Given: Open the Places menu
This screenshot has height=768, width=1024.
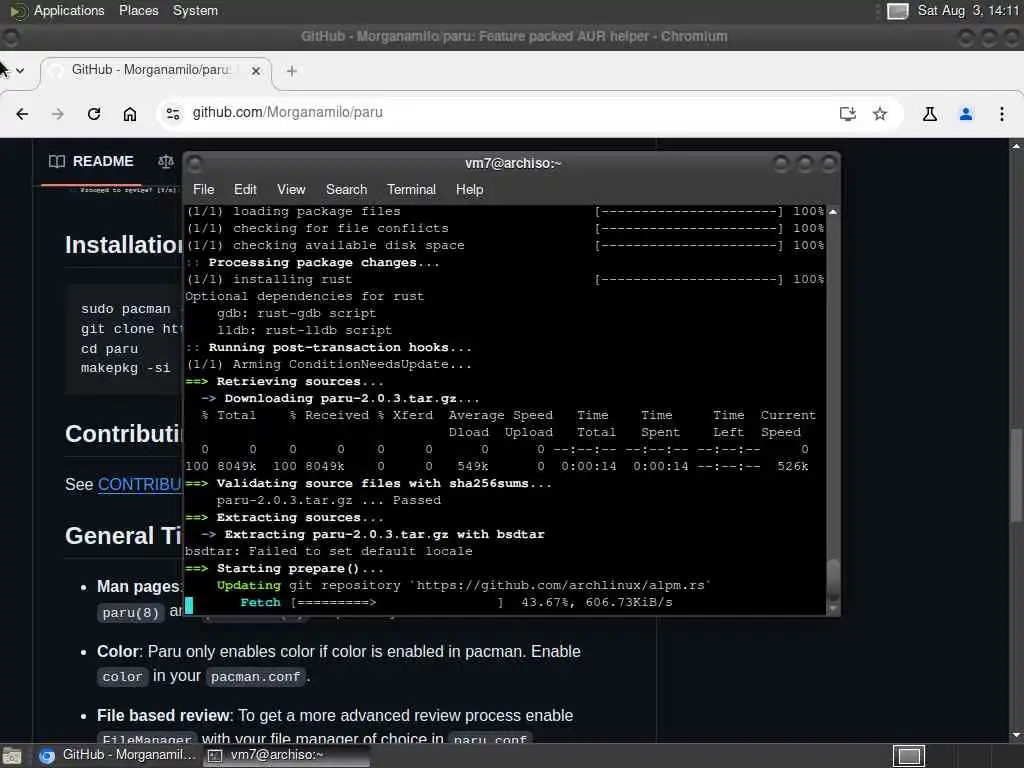Looking at the screenshot, I should [138, 10].
